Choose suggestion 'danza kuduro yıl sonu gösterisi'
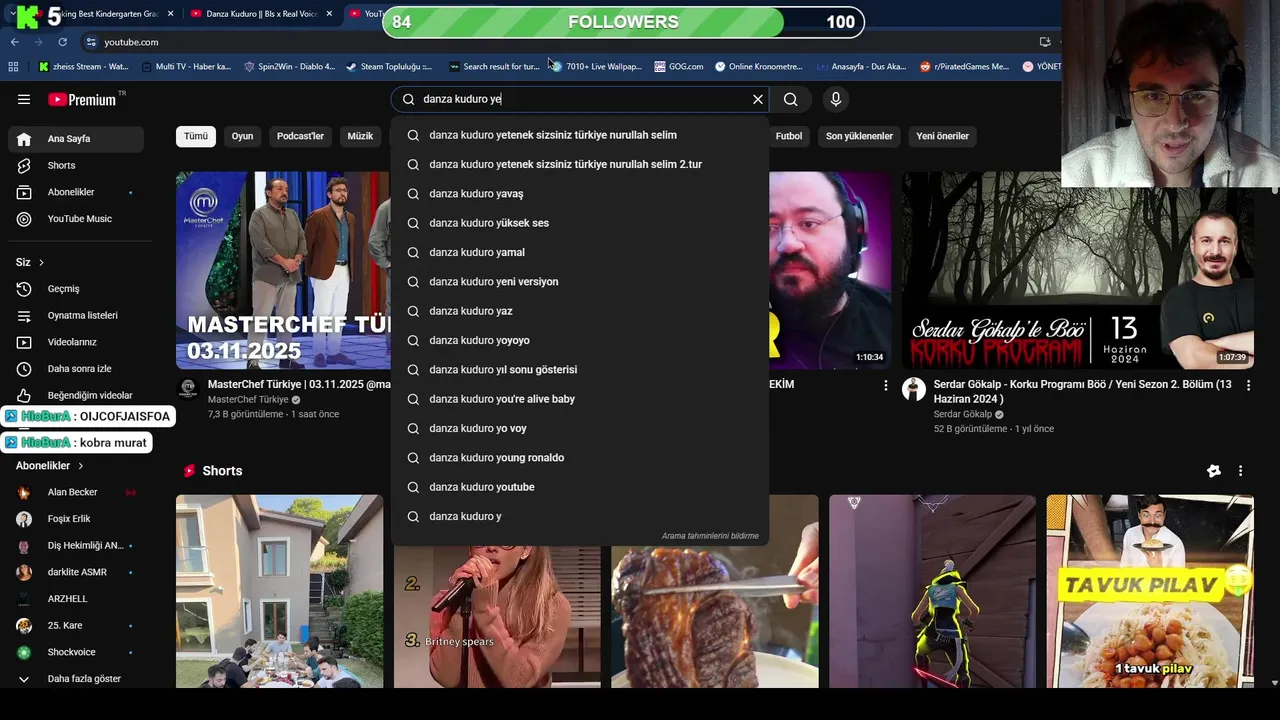The image size is (1280, 720). (x=580, y=370)
